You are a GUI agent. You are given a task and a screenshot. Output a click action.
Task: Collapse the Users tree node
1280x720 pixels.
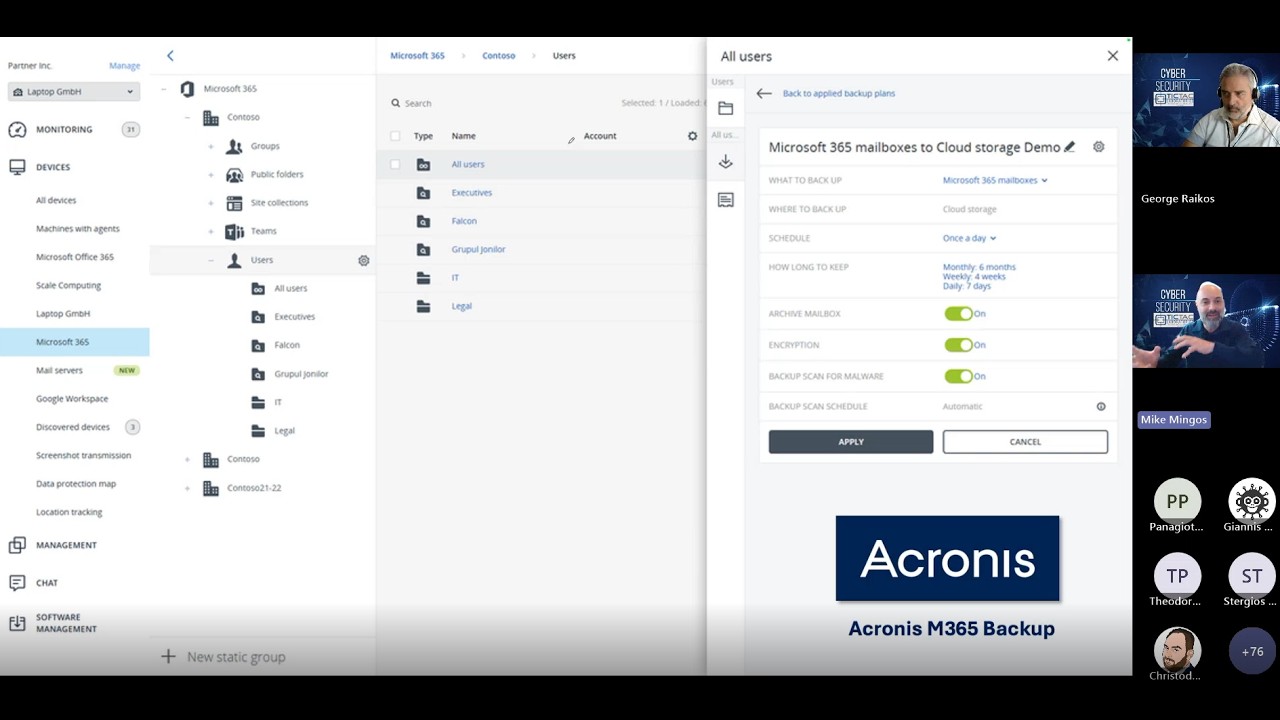(211, 260)
